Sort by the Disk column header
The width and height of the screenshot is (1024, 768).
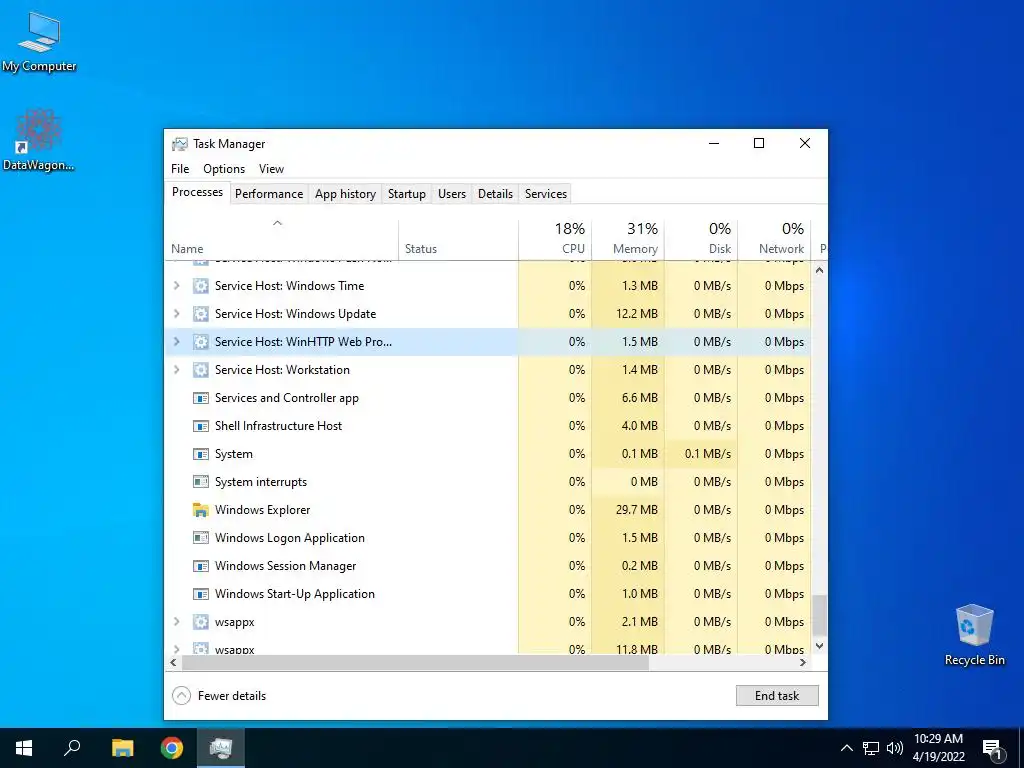(x=701, y=239)
